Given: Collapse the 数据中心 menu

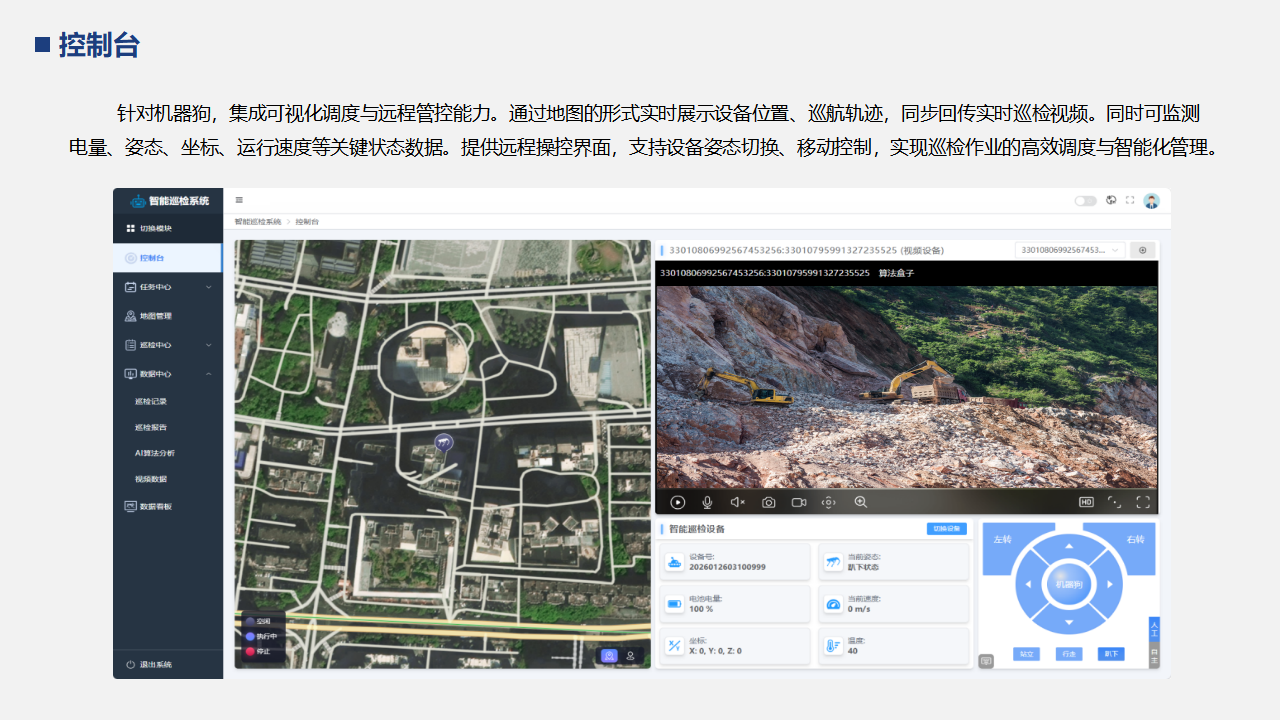Looking at the screenshot, I should 168,374.
